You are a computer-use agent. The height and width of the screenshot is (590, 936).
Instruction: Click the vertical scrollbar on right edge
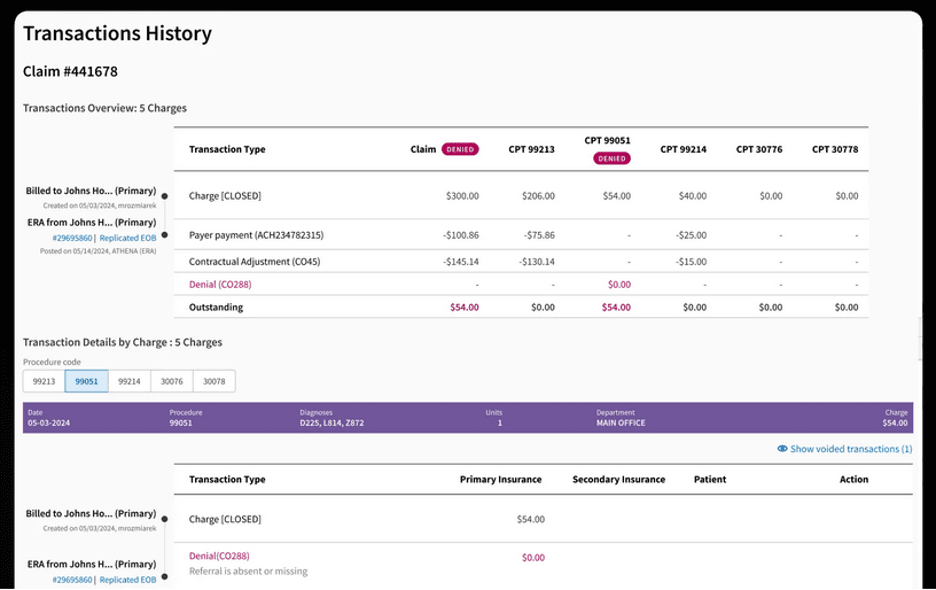click(920, 340)
